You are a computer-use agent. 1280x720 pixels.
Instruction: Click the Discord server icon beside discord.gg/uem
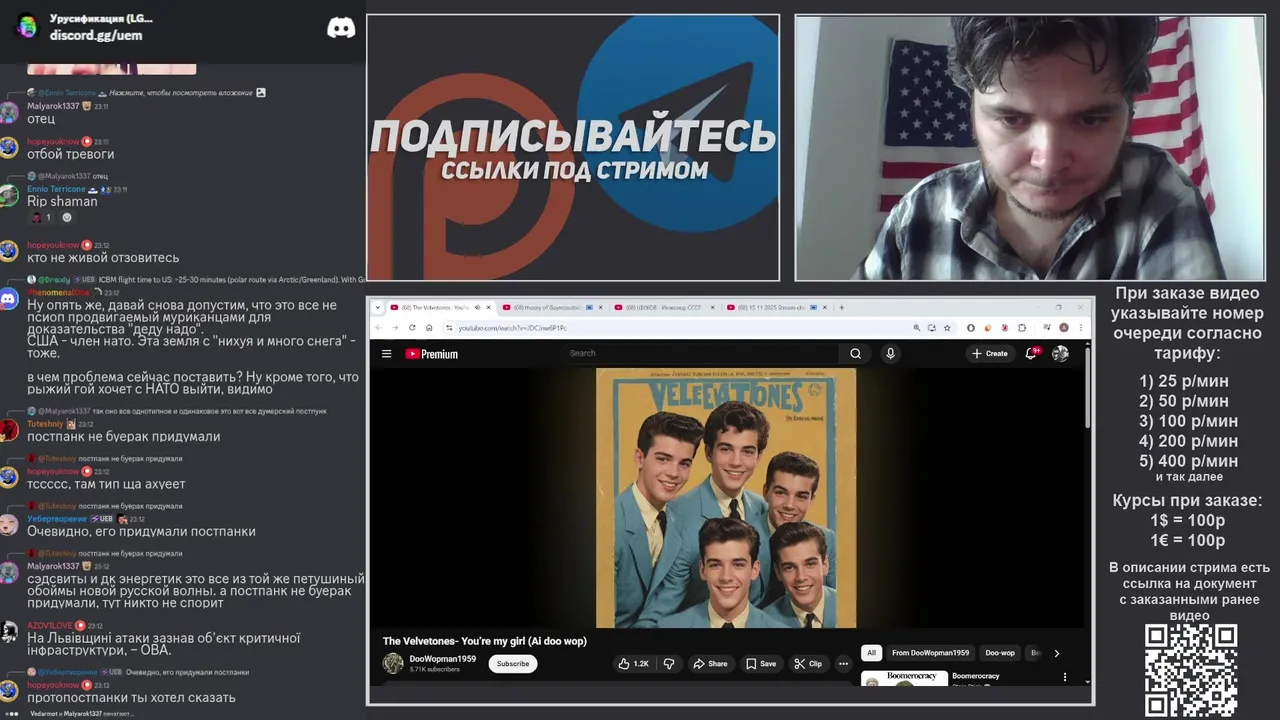[x=27, y=27]
